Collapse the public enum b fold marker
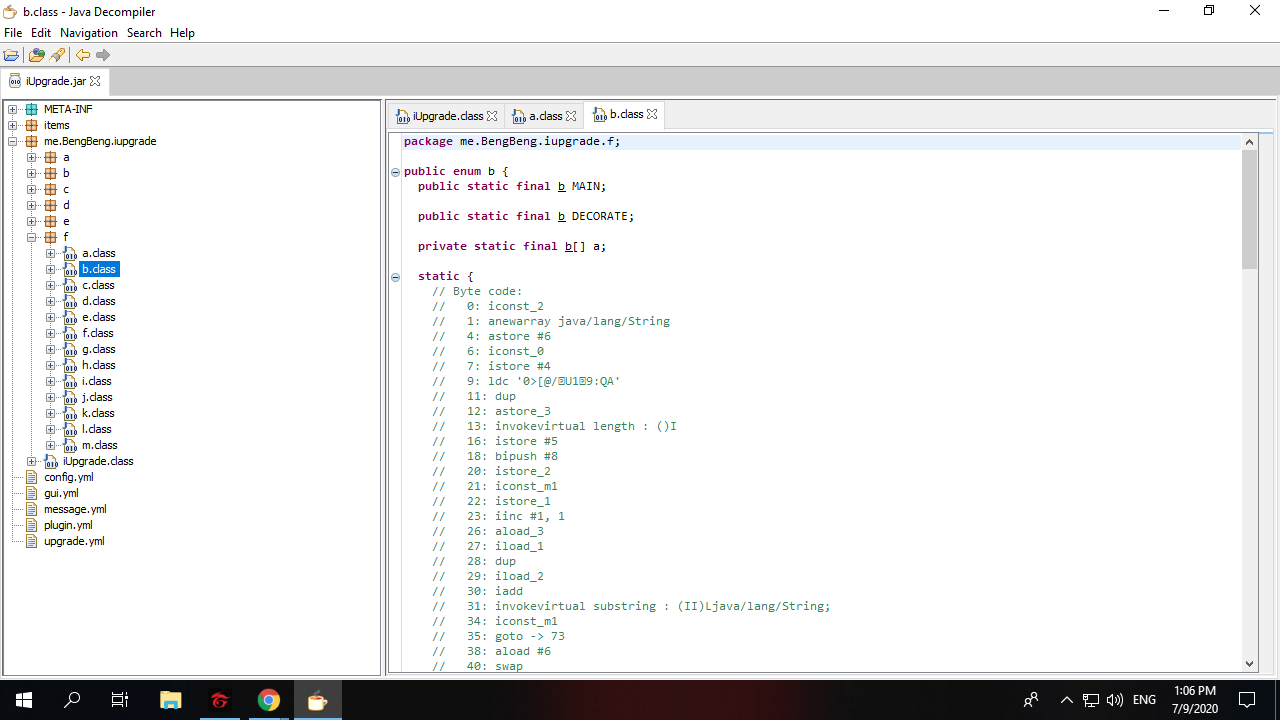Screen dimensions: 1280x720 point(396,172)
